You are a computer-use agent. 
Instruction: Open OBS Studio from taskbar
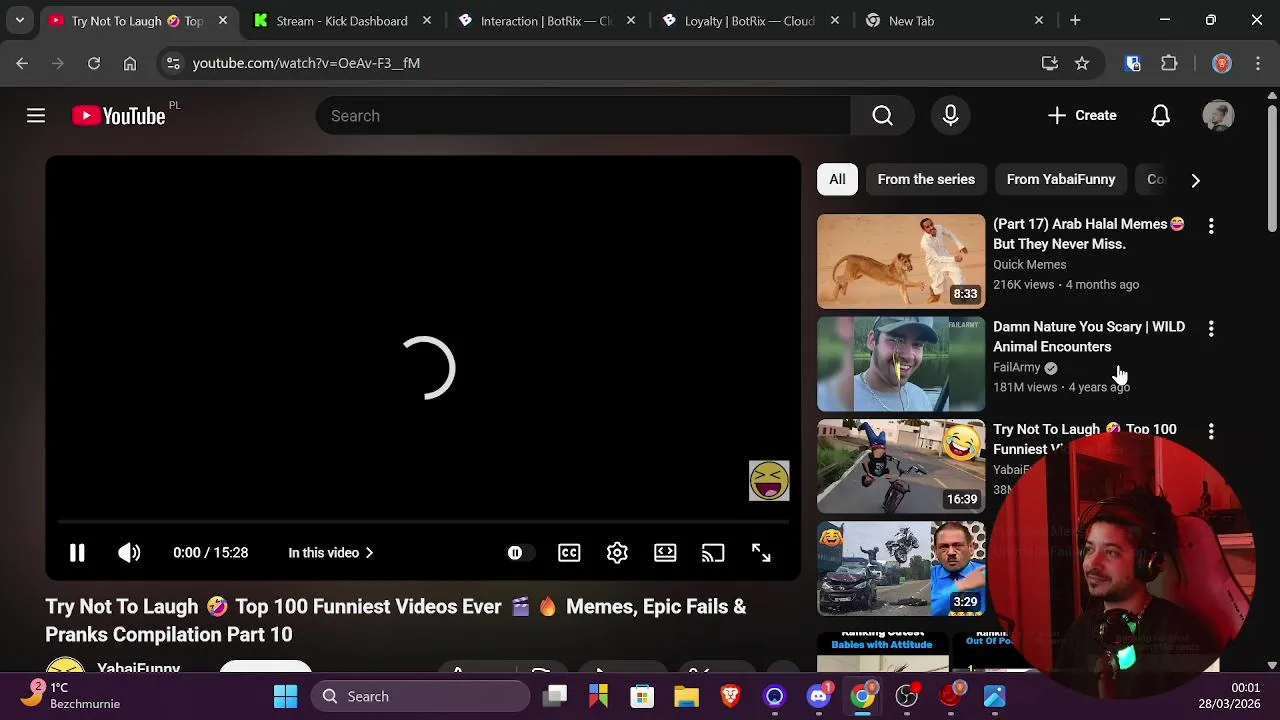point(907,696)
